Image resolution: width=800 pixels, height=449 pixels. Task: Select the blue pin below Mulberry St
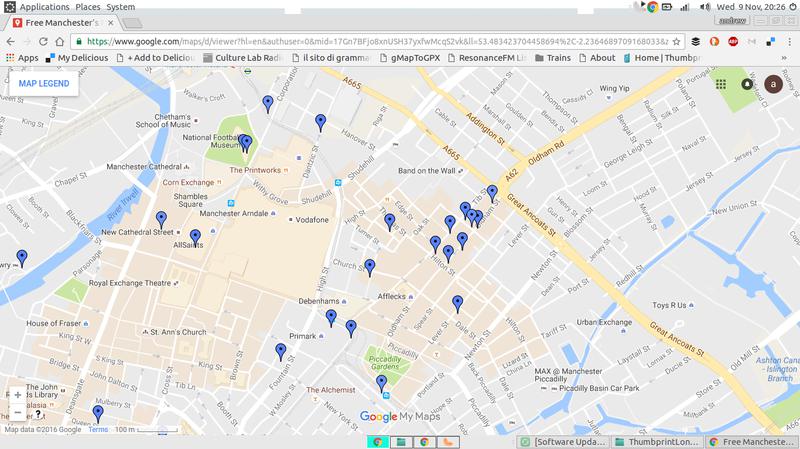[98, 415]
